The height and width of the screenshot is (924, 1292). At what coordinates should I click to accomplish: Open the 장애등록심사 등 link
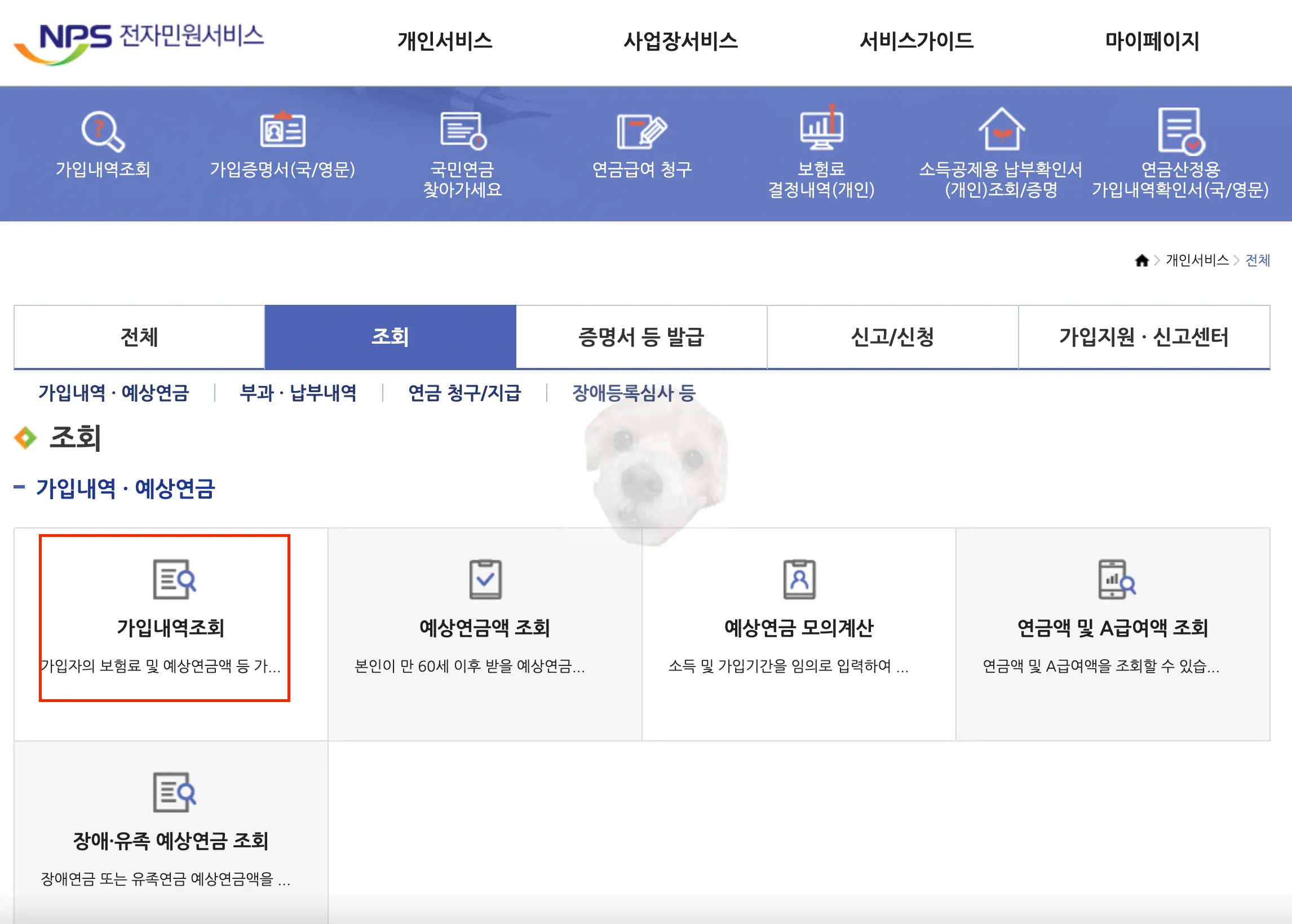pyautogui.click(x=634, y=393)
